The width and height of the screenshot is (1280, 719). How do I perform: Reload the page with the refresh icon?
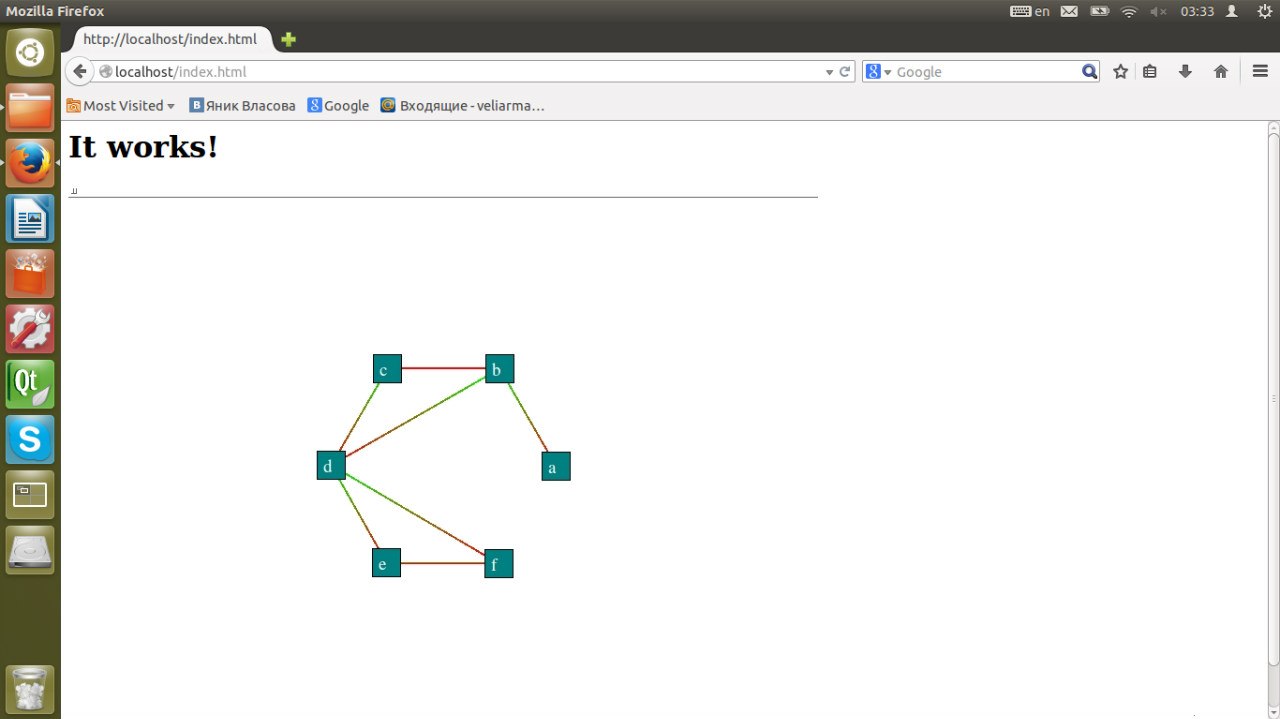(845, 72)
